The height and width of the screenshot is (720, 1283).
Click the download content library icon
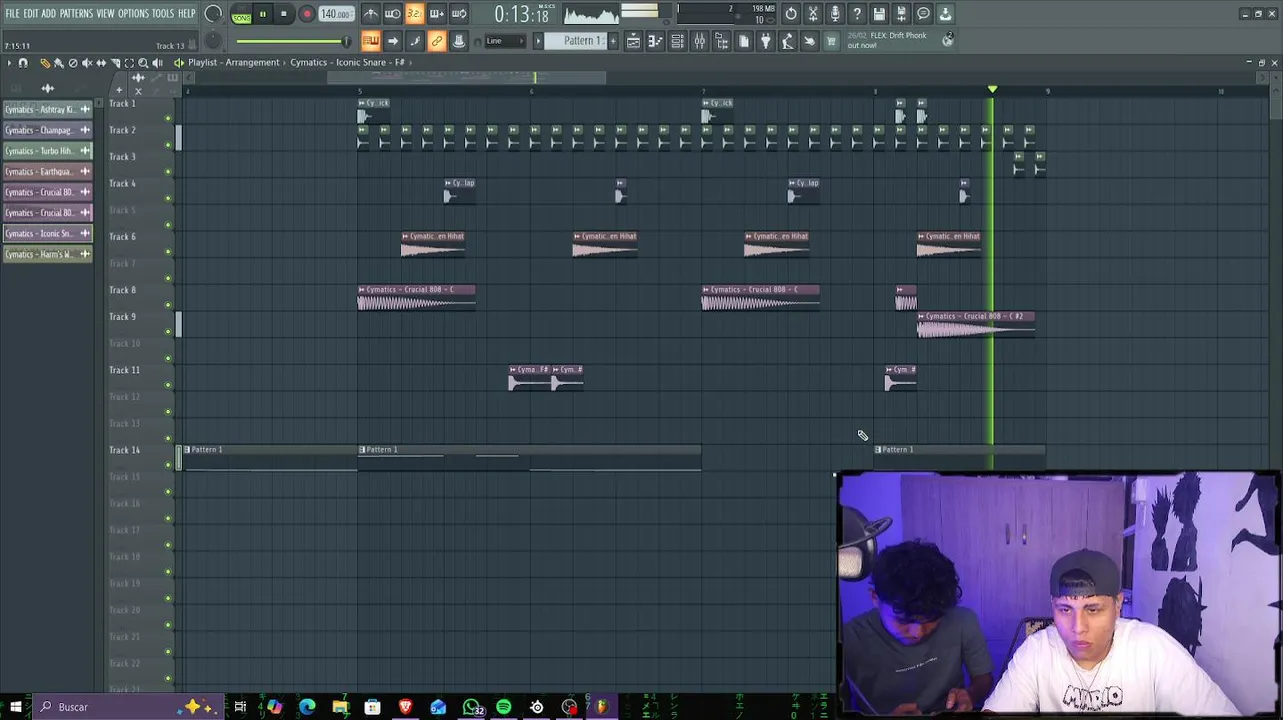(x=945, y=14)
